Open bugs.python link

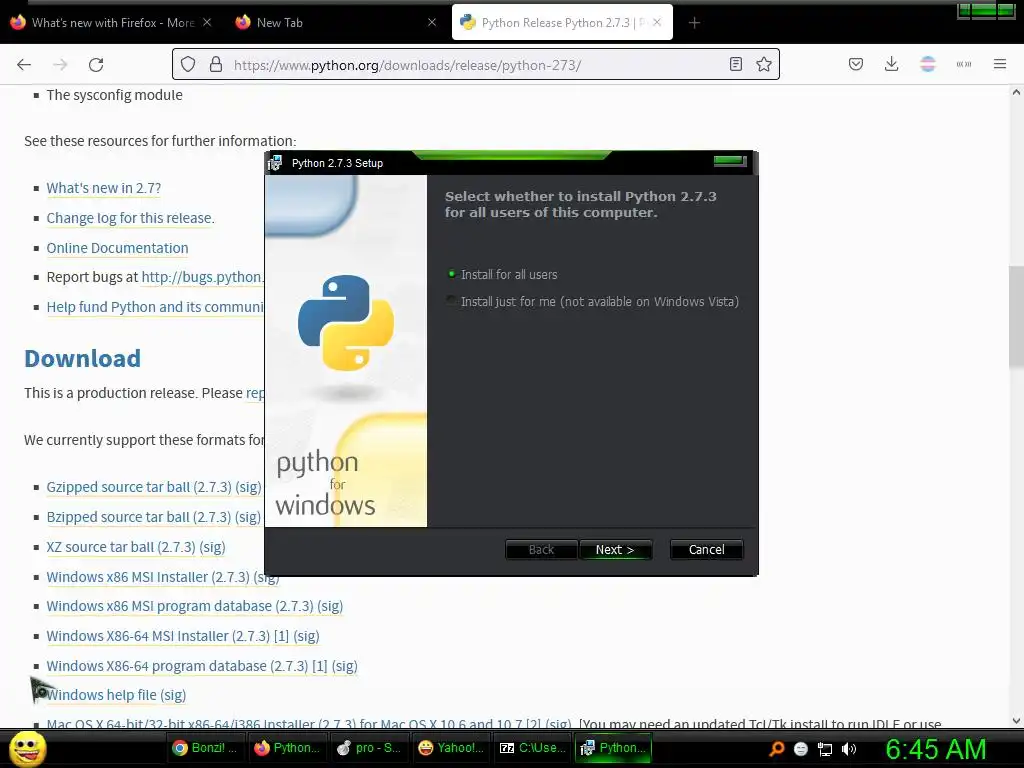pos(202,277)
